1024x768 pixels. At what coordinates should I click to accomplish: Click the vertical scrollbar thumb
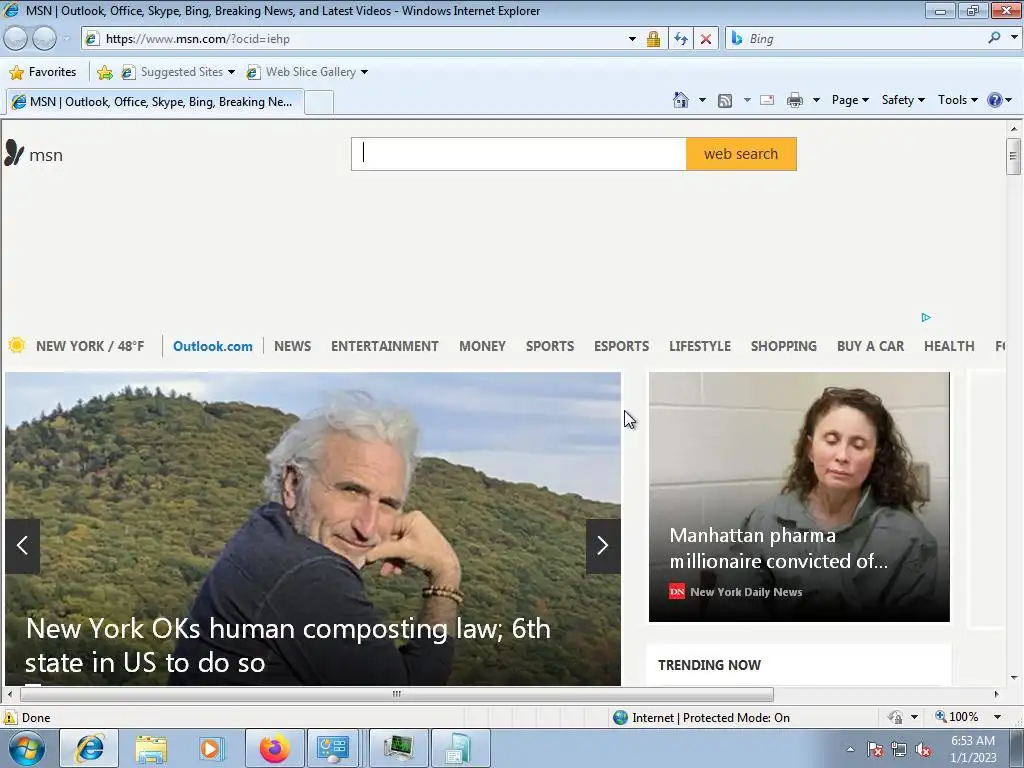point(1013,156)
